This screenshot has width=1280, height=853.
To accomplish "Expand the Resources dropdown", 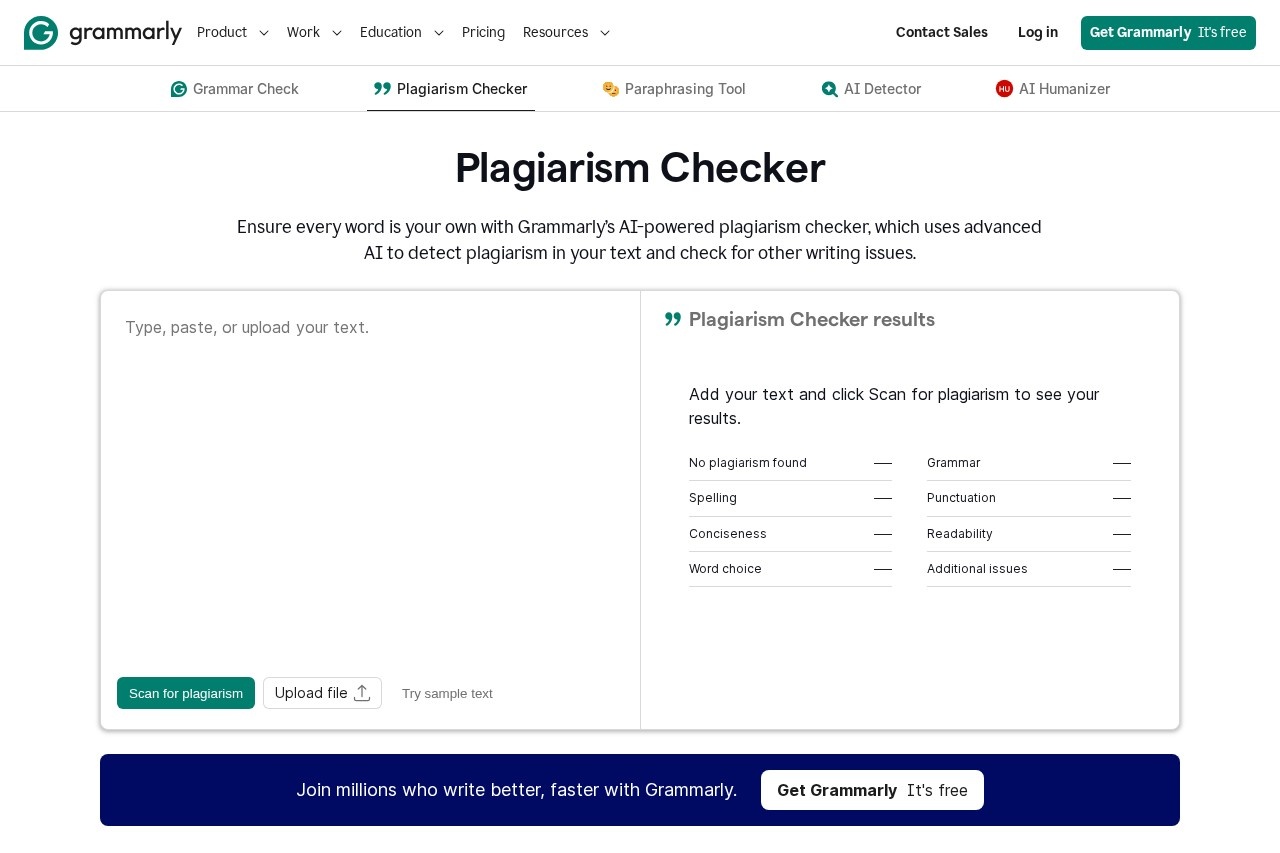I will 566,32.
